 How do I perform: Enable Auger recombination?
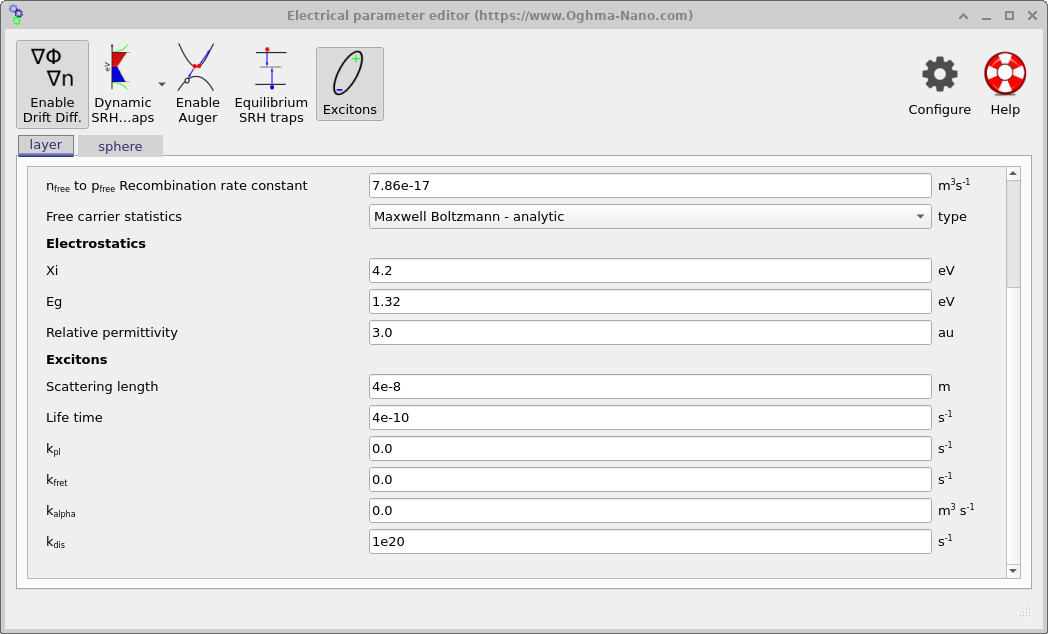[197, 82]
